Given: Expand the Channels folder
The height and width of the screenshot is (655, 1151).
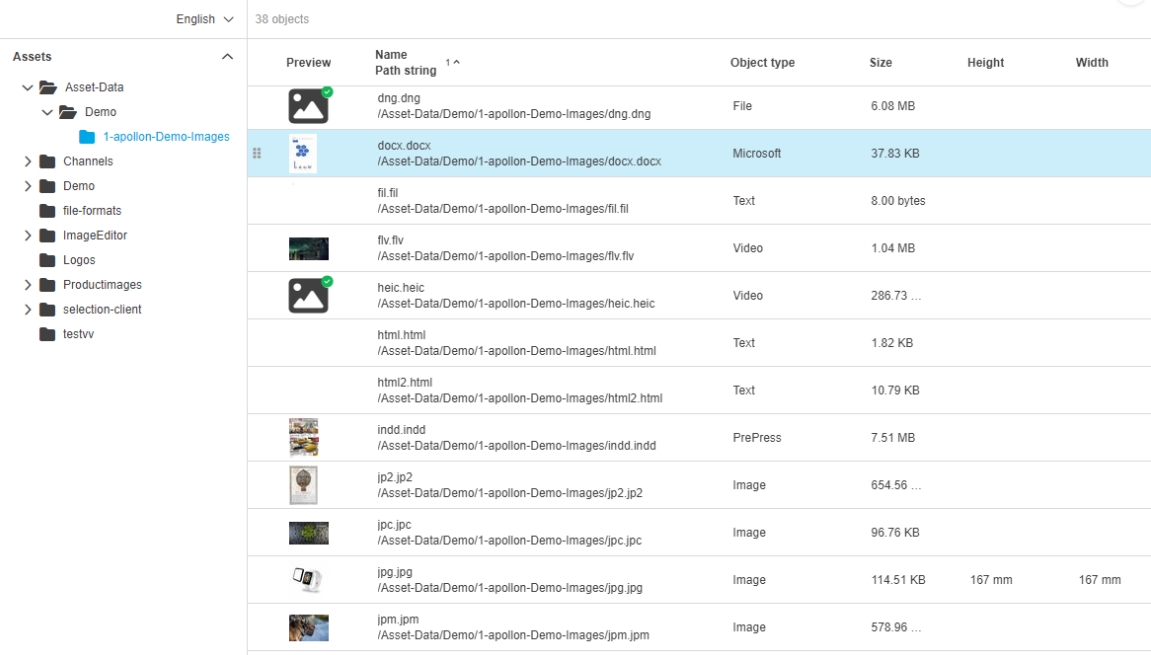Looking at the screenshot, I should click(x=27, y=161).
